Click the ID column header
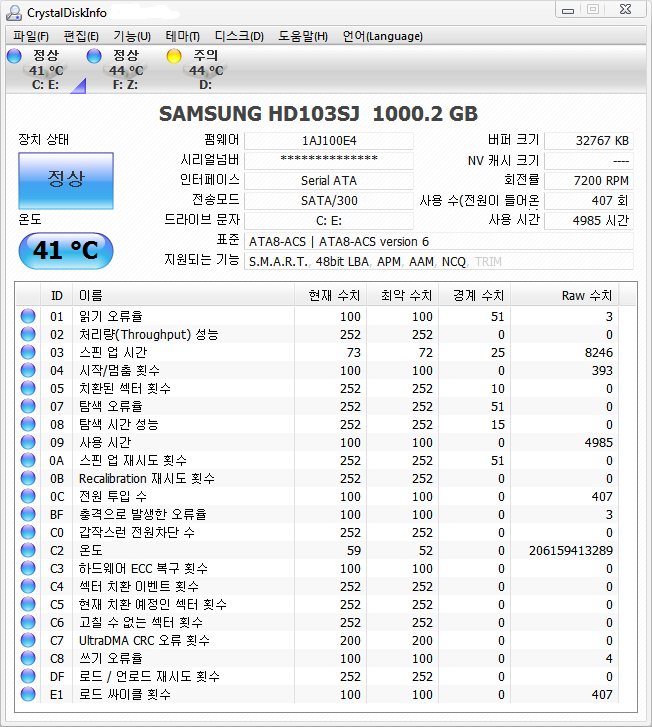Screen dimensions: 652x727 coord(57,296)
